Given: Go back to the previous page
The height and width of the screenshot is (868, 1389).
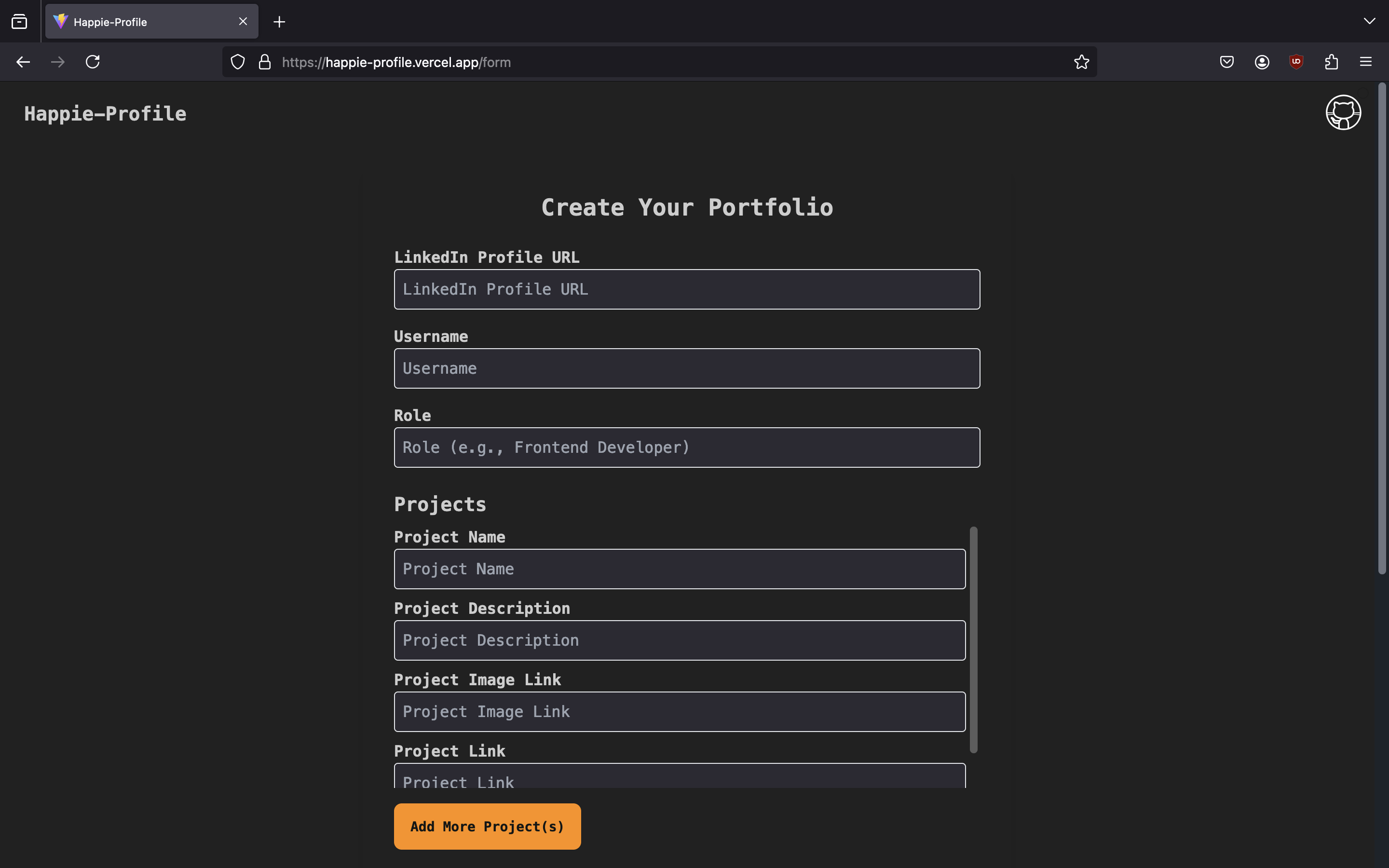Looking at the screenshot, I should (x=23, y=62).
